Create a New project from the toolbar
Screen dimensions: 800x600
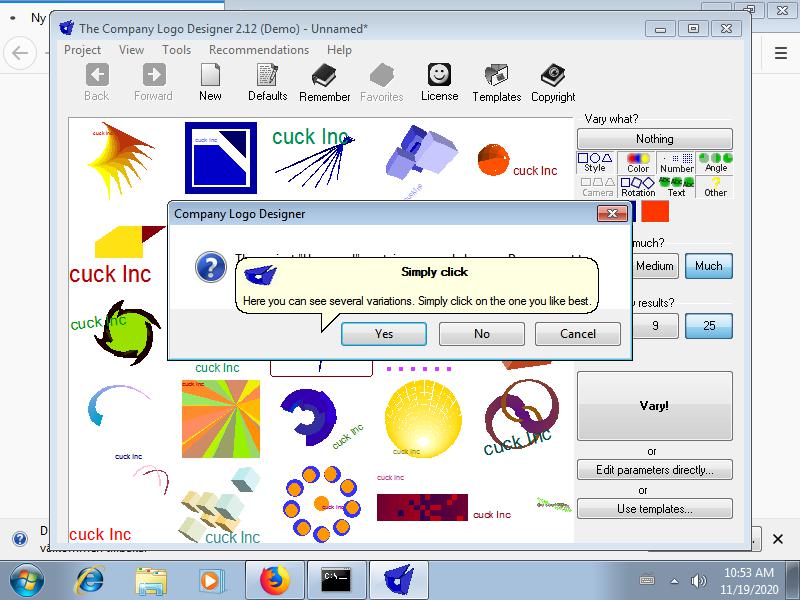coord(210,75)
